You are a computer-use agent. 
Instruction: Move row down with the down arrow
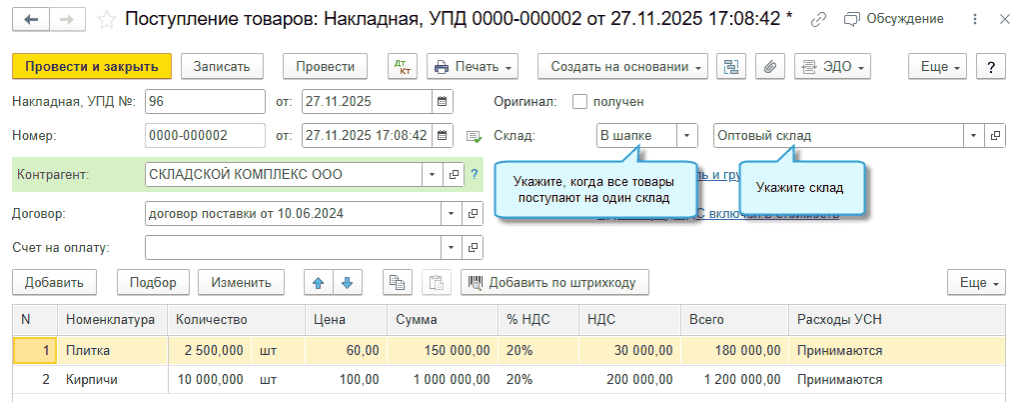pyautogui.click(x=347, y=283)
